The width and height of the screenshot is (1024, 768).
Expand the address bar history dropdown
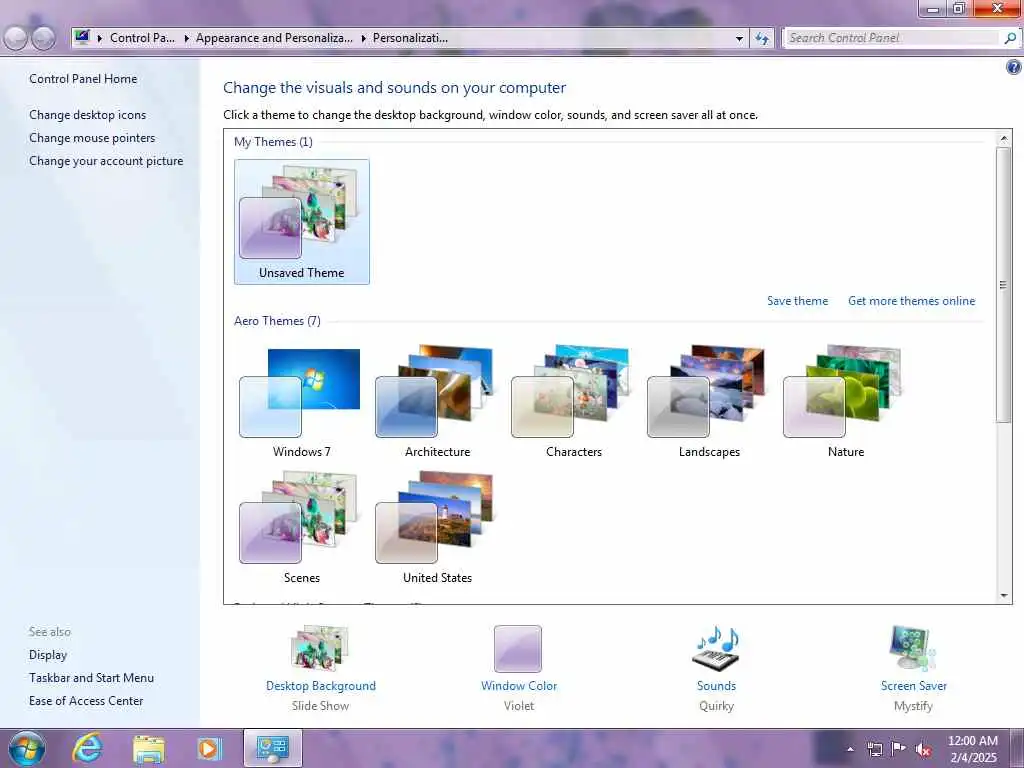pyautogui.click(x=739, y=39)
